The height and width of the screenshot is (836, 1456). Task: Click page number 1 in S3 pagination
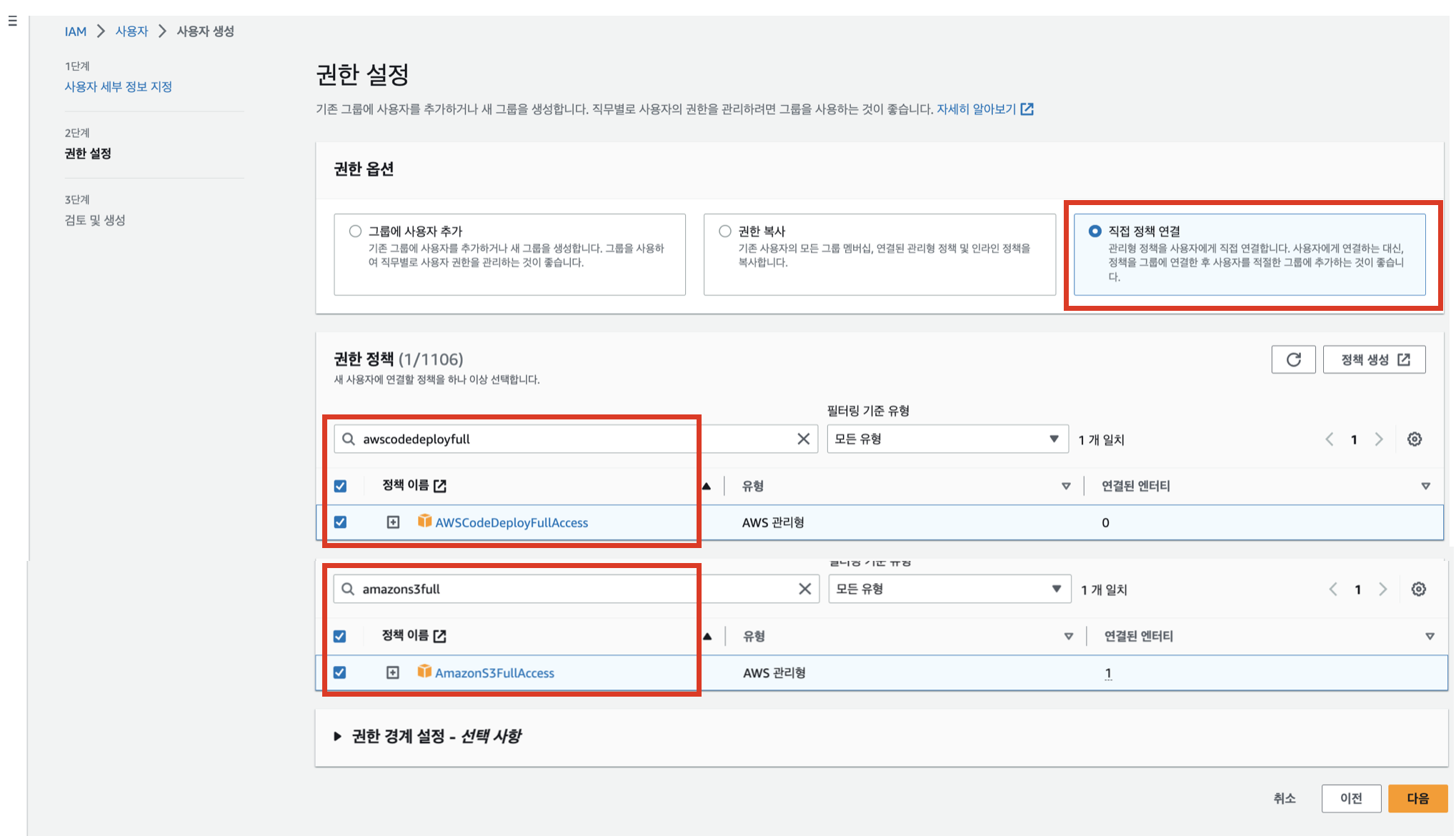pyautogui.click(x=1358, y=589)
